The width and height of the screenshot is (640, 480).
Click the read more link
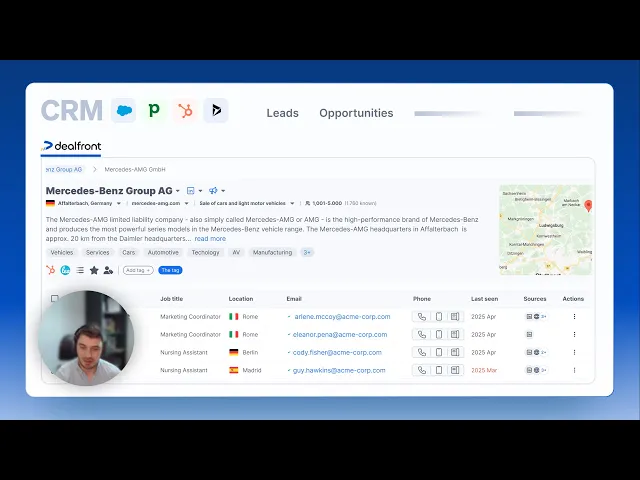click(x=210, y=239)
